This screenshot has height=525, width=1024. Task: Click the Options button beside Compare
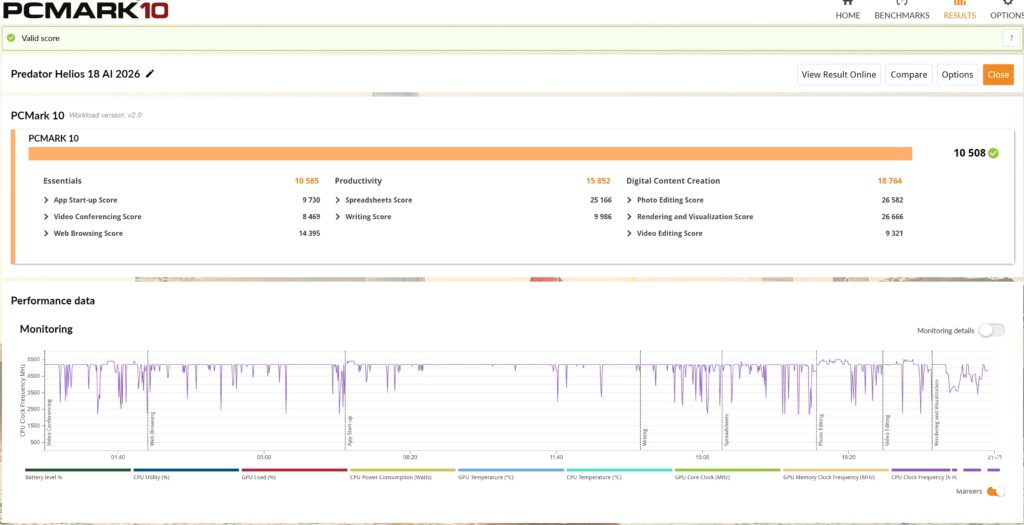957,74
